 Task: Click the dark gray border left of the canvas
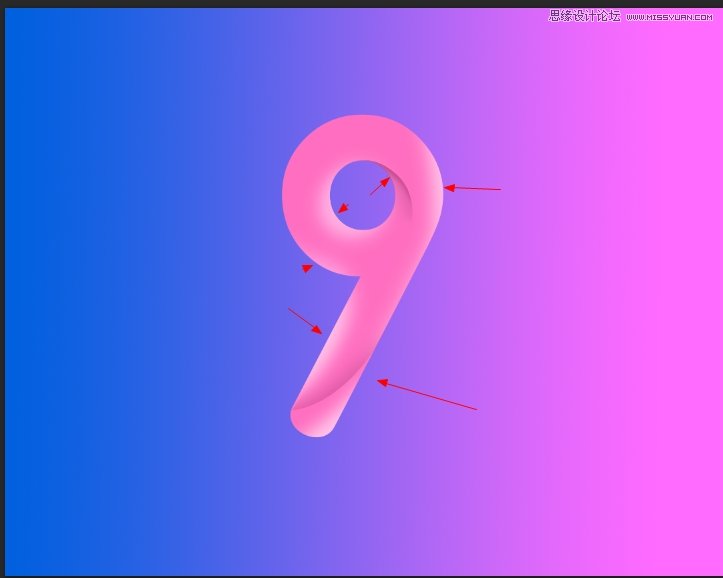(x=2, y=300)
